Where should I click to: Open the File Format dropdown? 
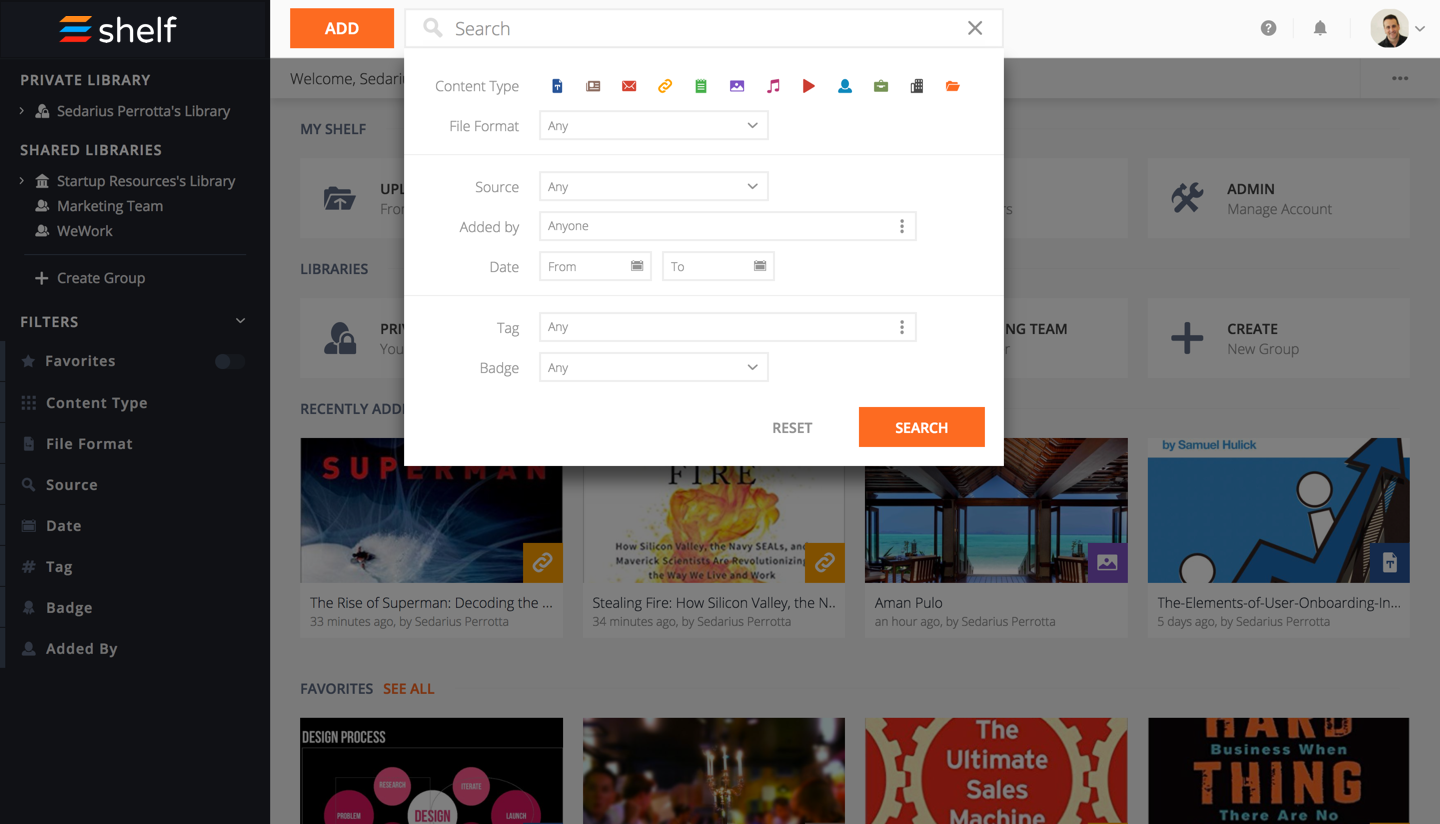tap(654, 126)
